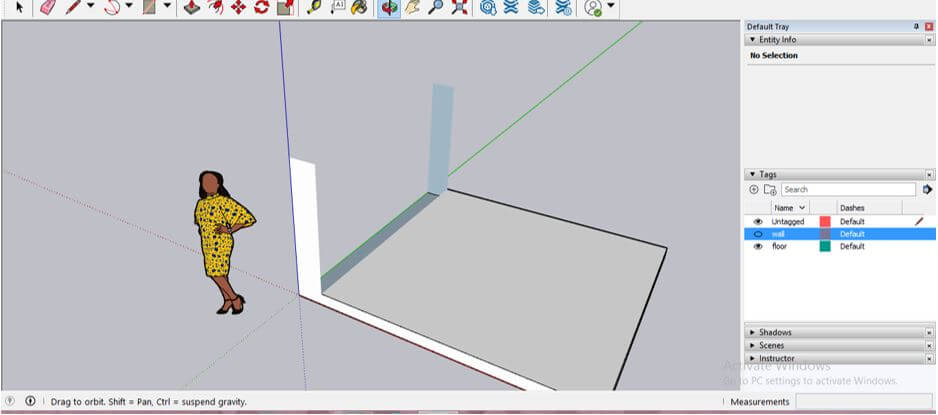Collapse the Entity Info panel
Viewport: 938px width, 415px height.
(x=753, y=39)
